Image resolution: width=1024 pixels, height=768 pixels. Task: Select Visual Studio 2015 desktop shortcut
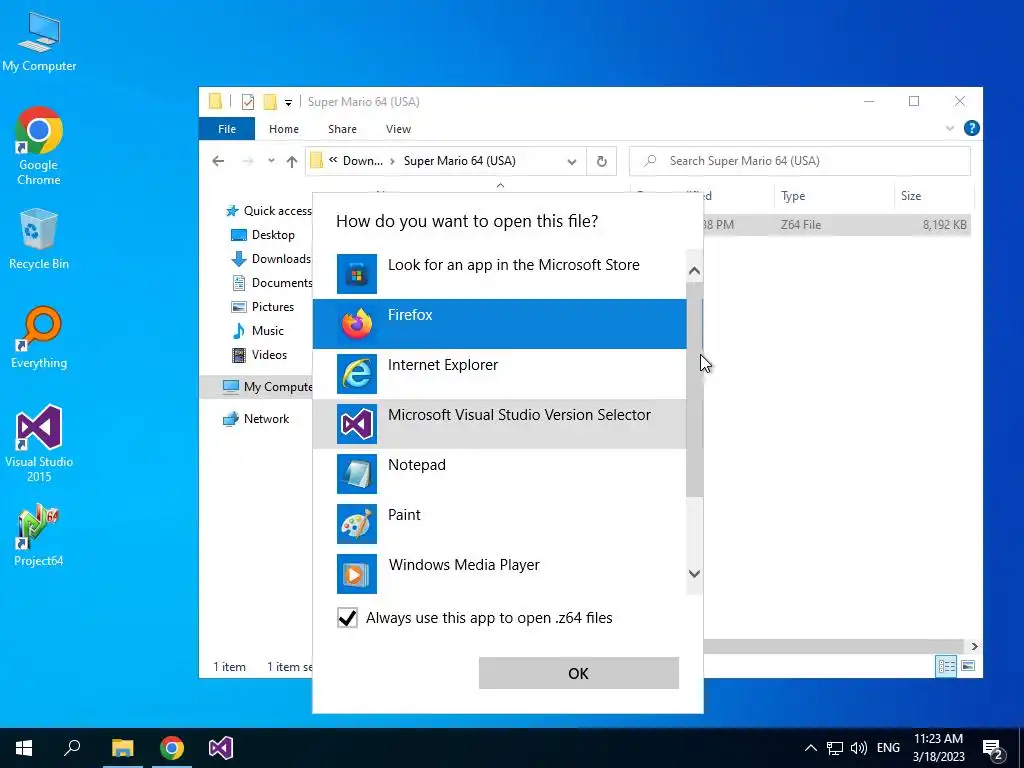39,444
